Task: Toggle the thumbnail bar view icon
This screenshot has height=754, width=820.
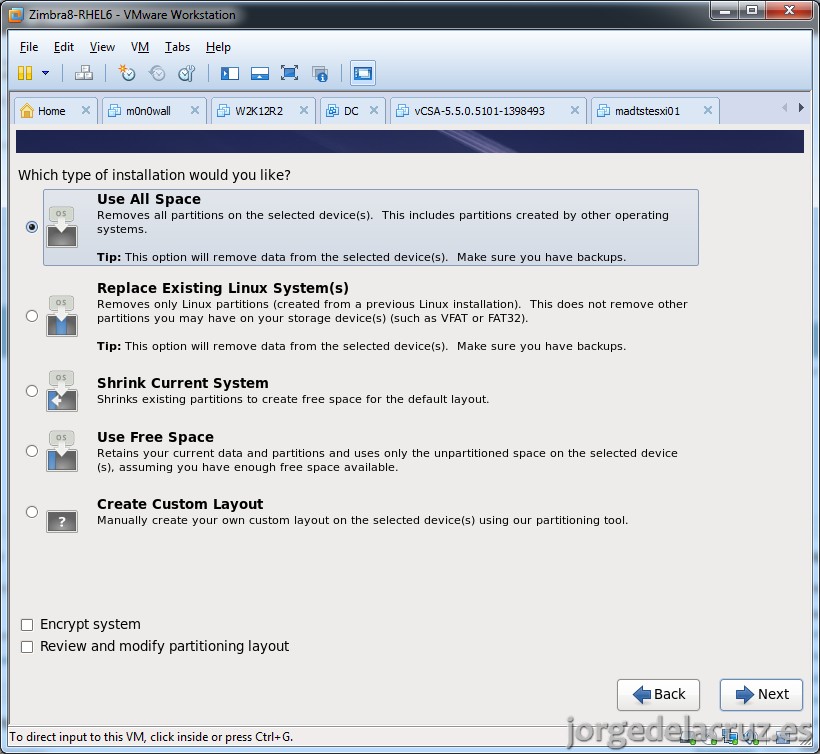Action: 260,73
